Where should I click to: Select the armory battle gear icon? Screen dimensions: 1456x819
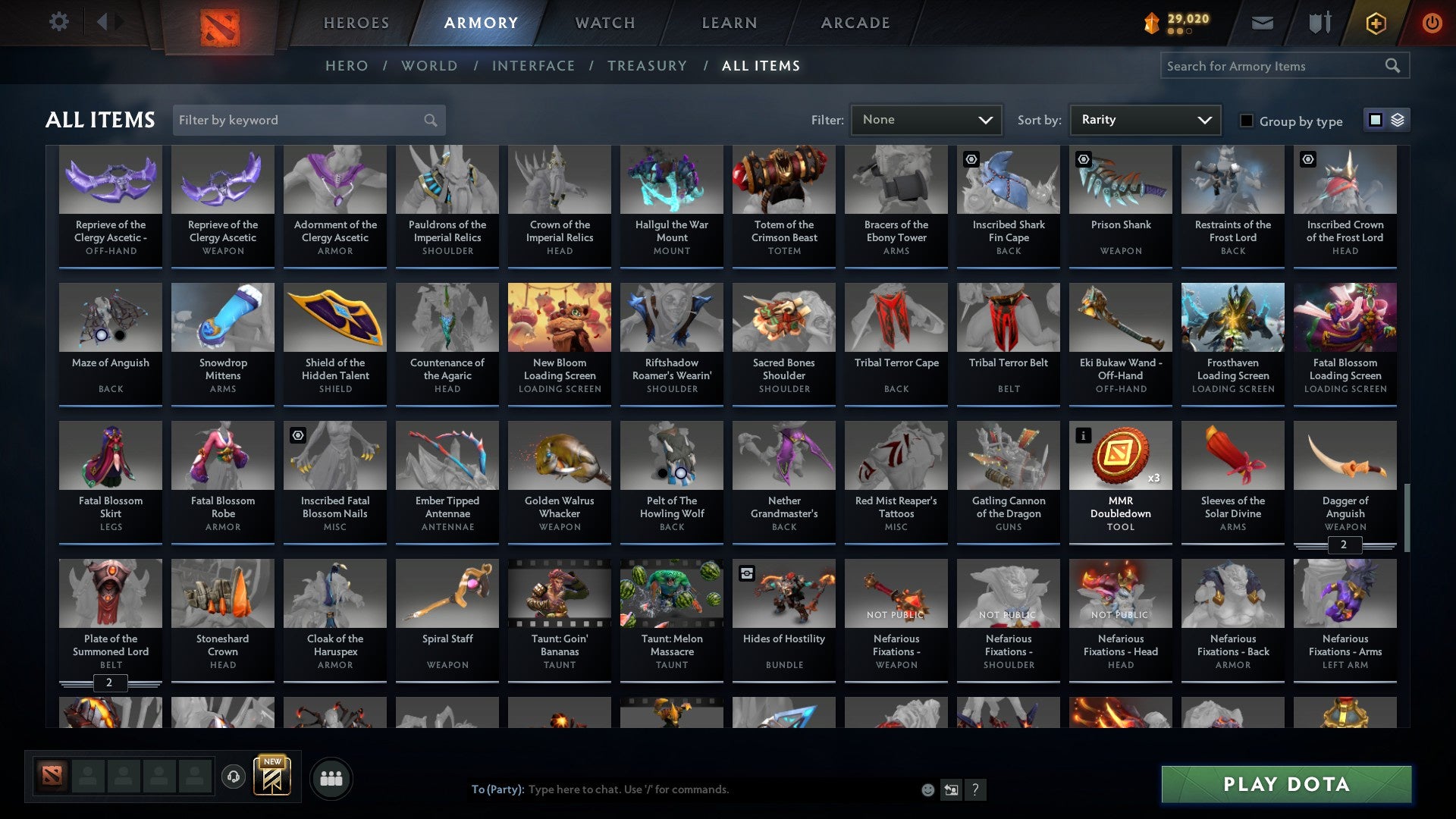(1319, 23)
